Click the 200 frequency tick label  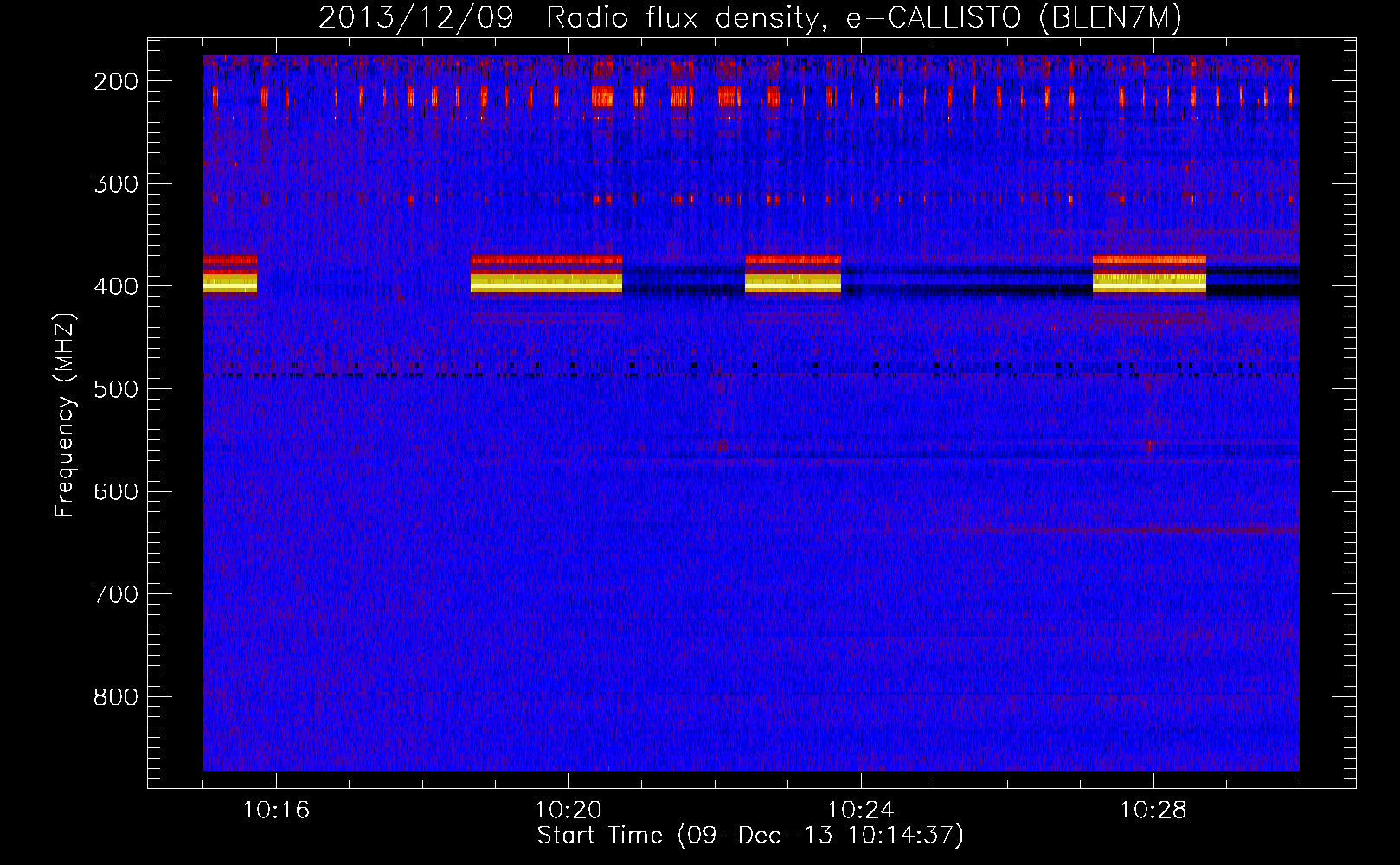point(116,81)
